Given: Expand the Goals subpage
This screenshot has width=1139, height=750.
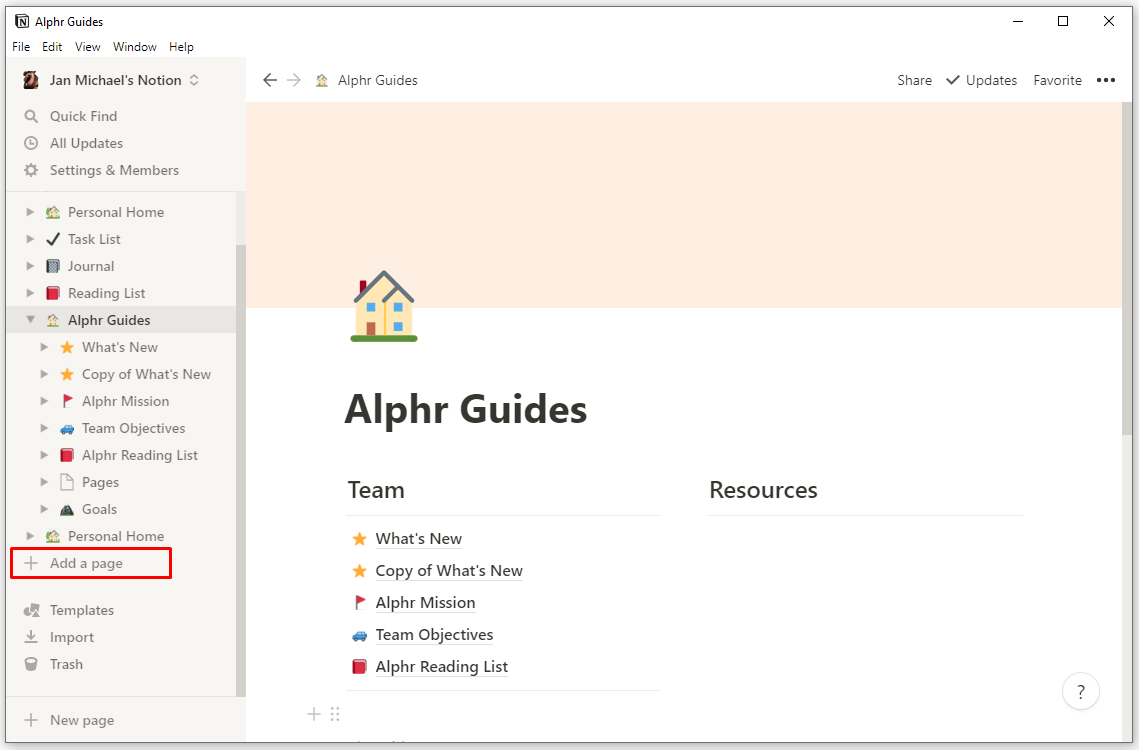Looking at the screenshot, I should pos(44,509).
